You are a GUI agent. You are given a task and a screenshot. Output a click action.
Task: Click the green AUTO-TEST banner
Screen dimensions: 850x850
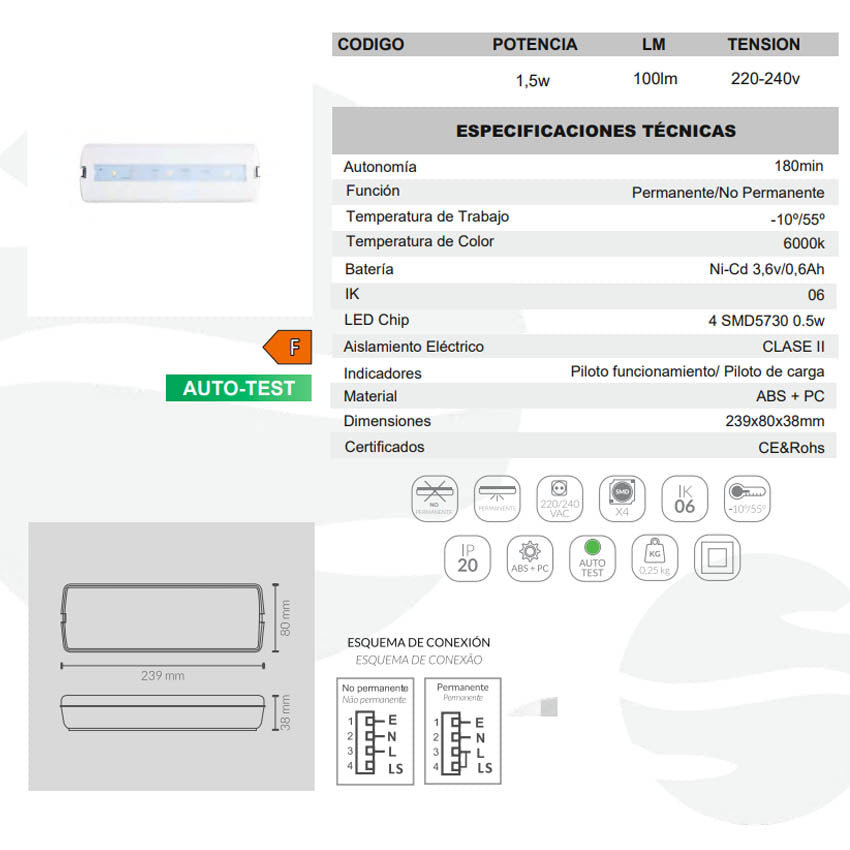point(239,388)
